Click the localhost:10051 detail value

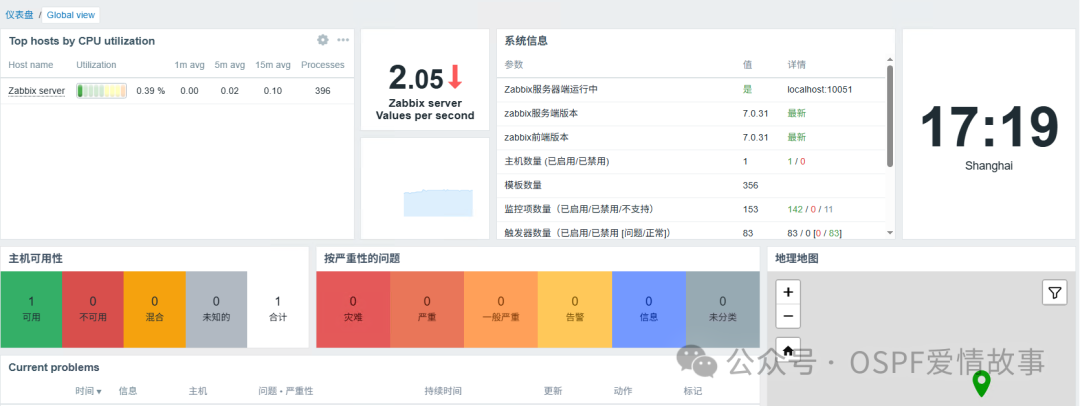click(819, 90)
